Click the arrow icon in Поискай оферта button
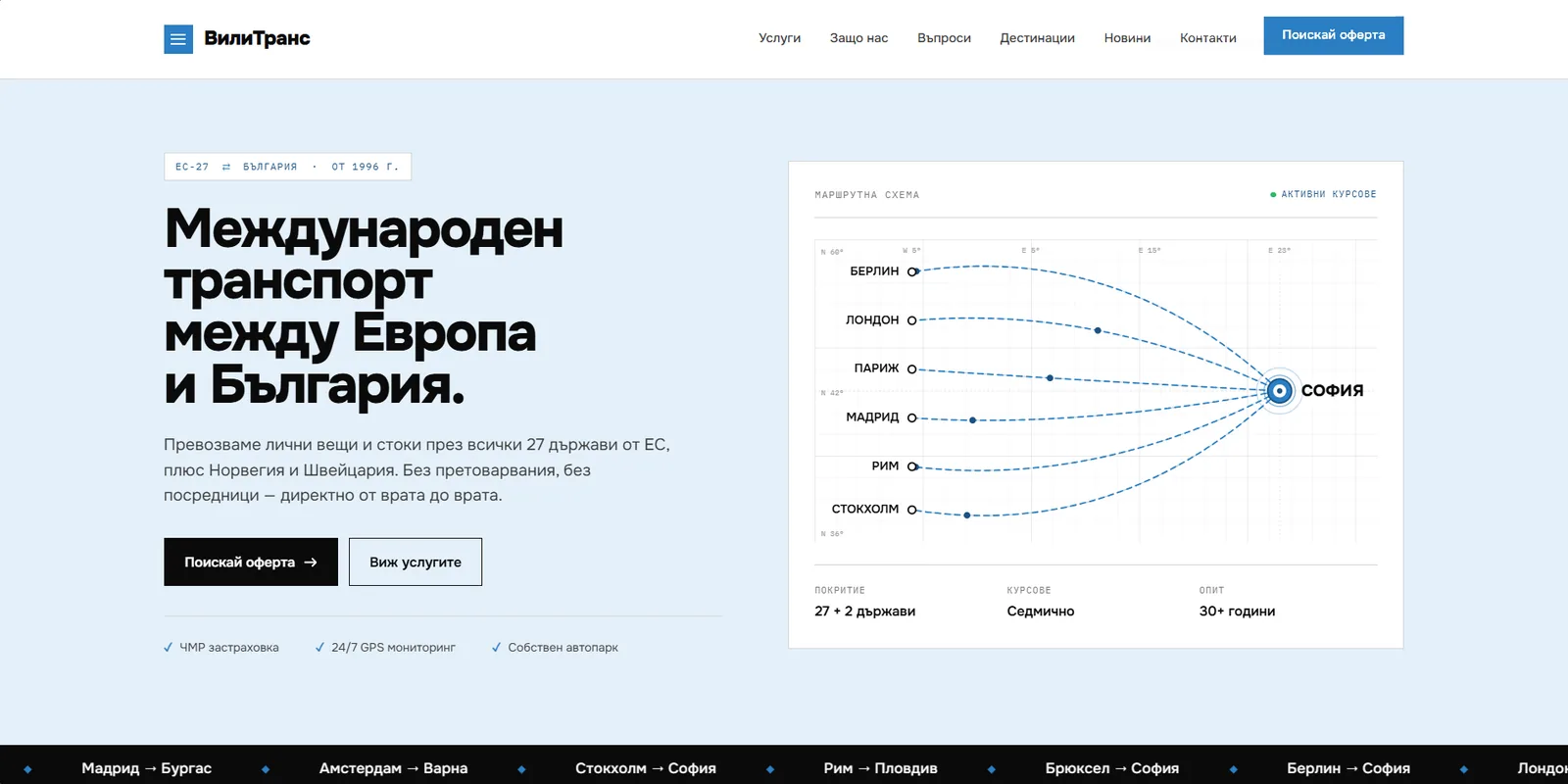This screenshot has height=784, width=1568. [311, 562]
